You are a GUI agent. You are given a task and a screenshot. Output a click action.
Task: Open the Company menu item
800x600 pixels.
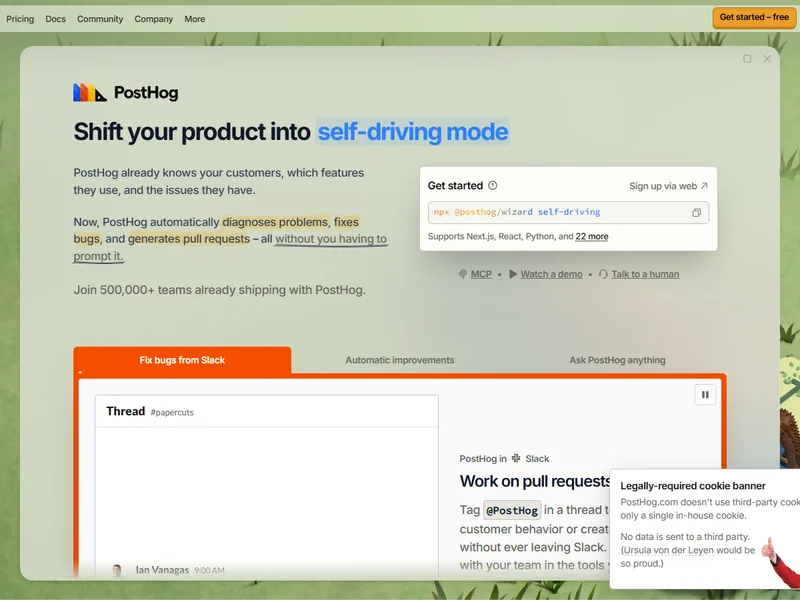pos(154,19)
